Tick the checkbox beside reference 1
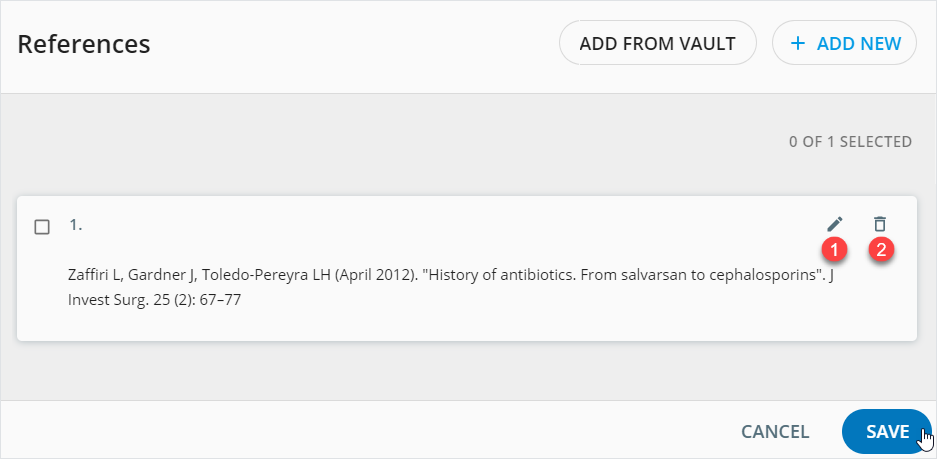 coord(42,227)
